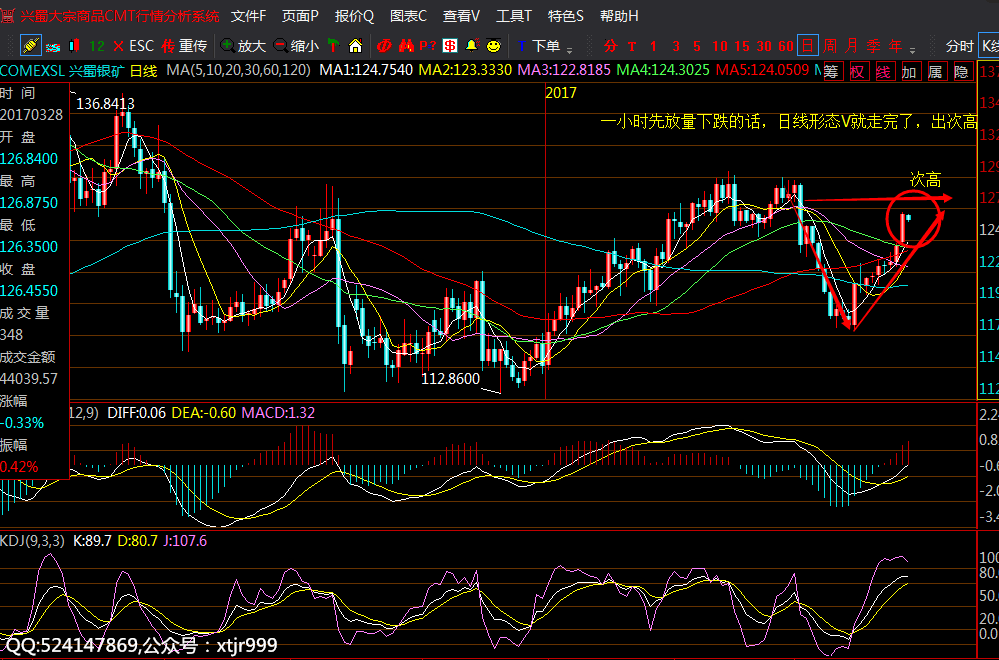Screen dimensions: 999x660
Task: Click the network connection plug icon
Action: [30, 46]
